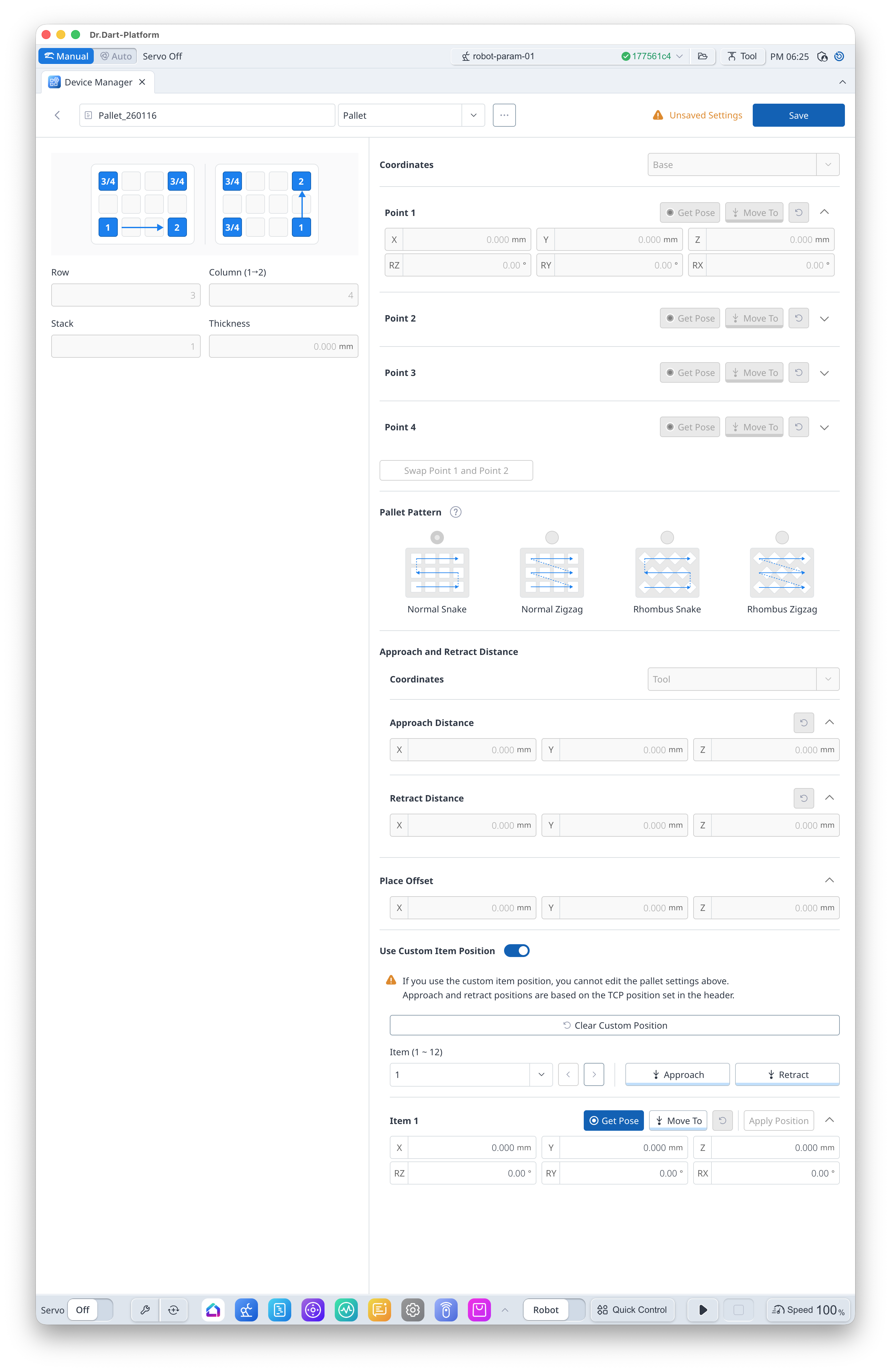The height and width of the screenshot is (1372, 891).
Task: Reset Point 3 with its undo icon
Action: click(799, 372)
